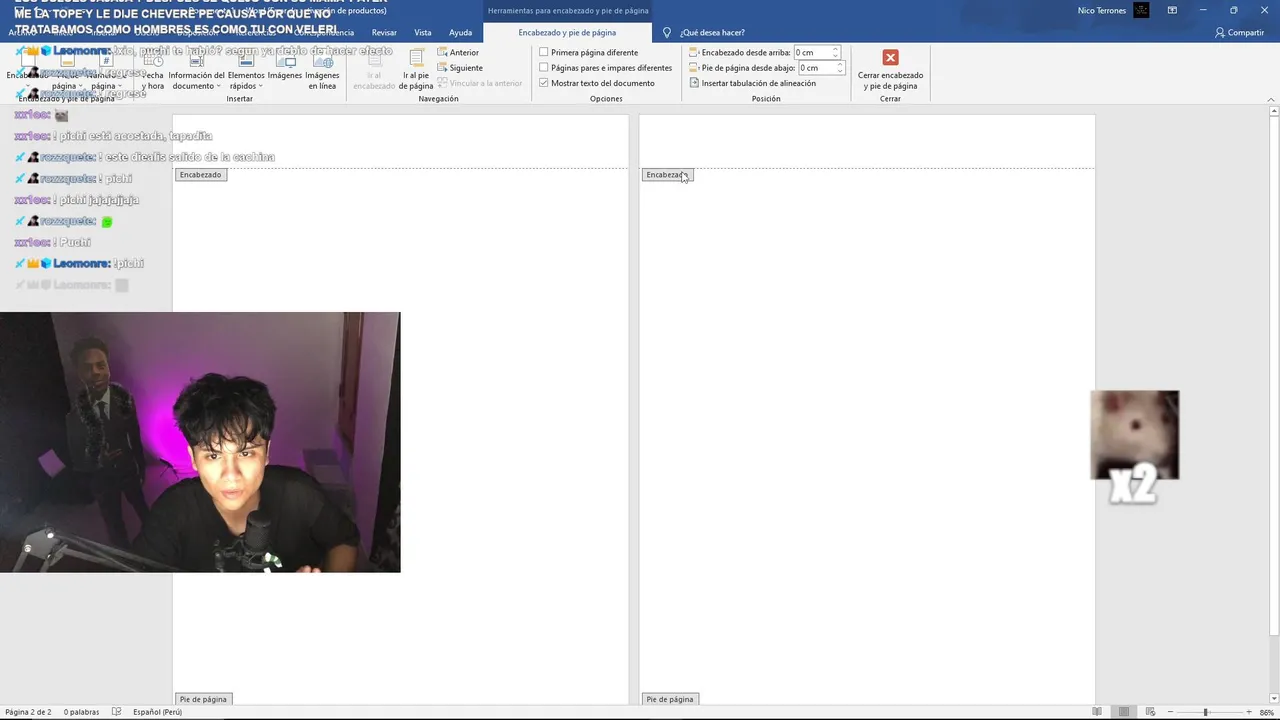Click the zoom slider handle
The width and height of the screenshot is (1280, 720).
[1205, 712]
